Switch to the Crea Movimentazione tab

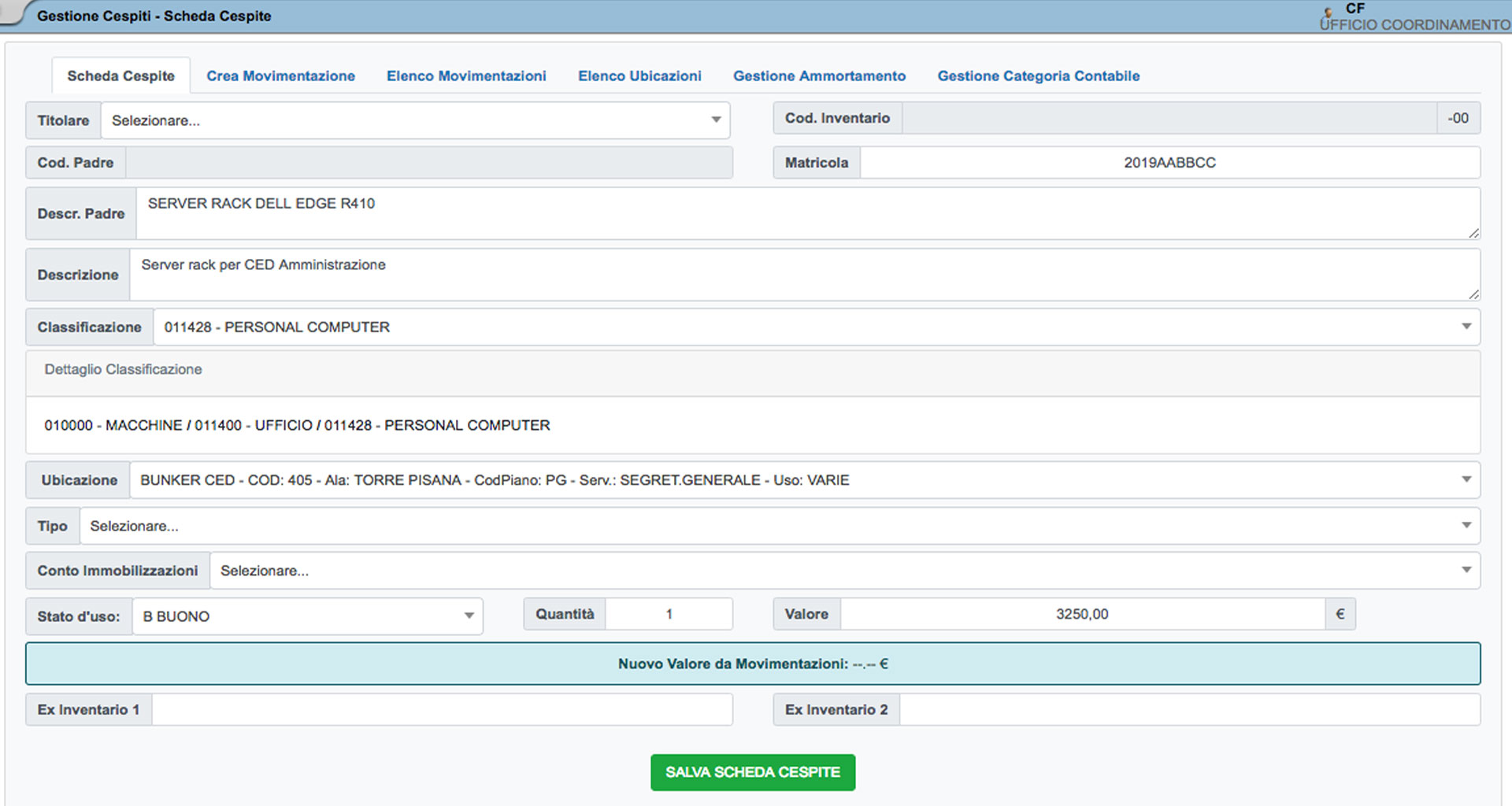280,76
